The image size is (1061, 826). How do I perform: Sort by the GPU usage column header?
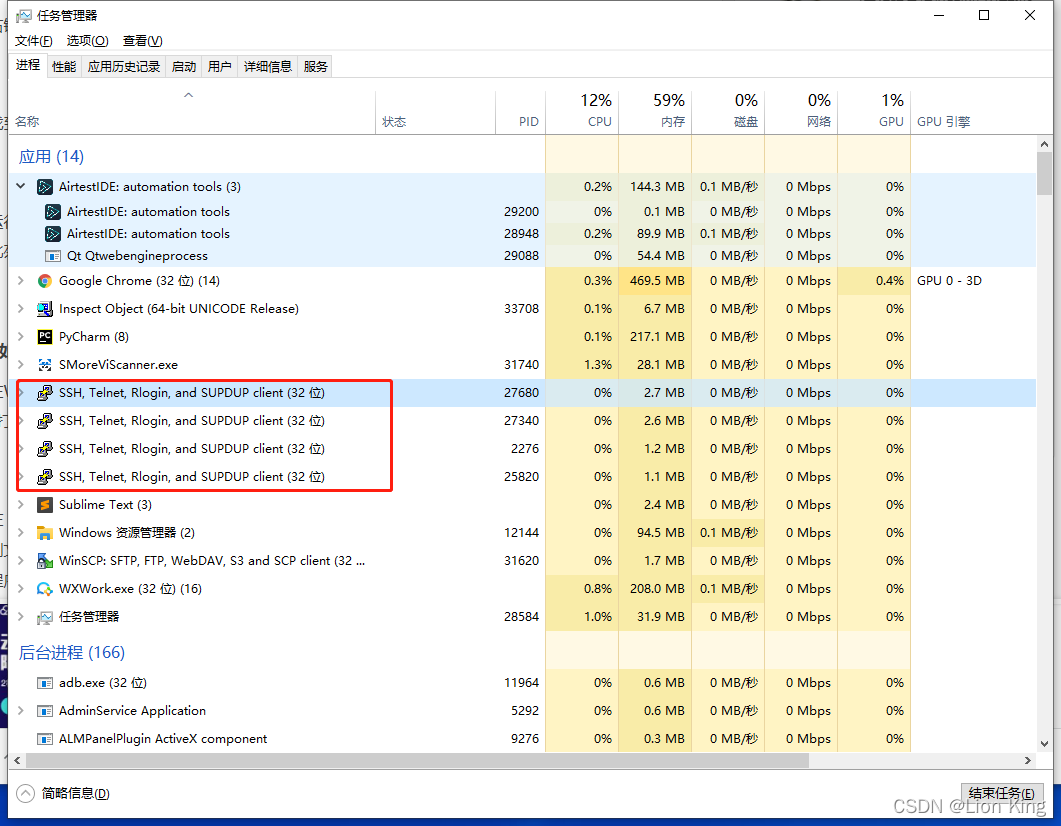874,112
